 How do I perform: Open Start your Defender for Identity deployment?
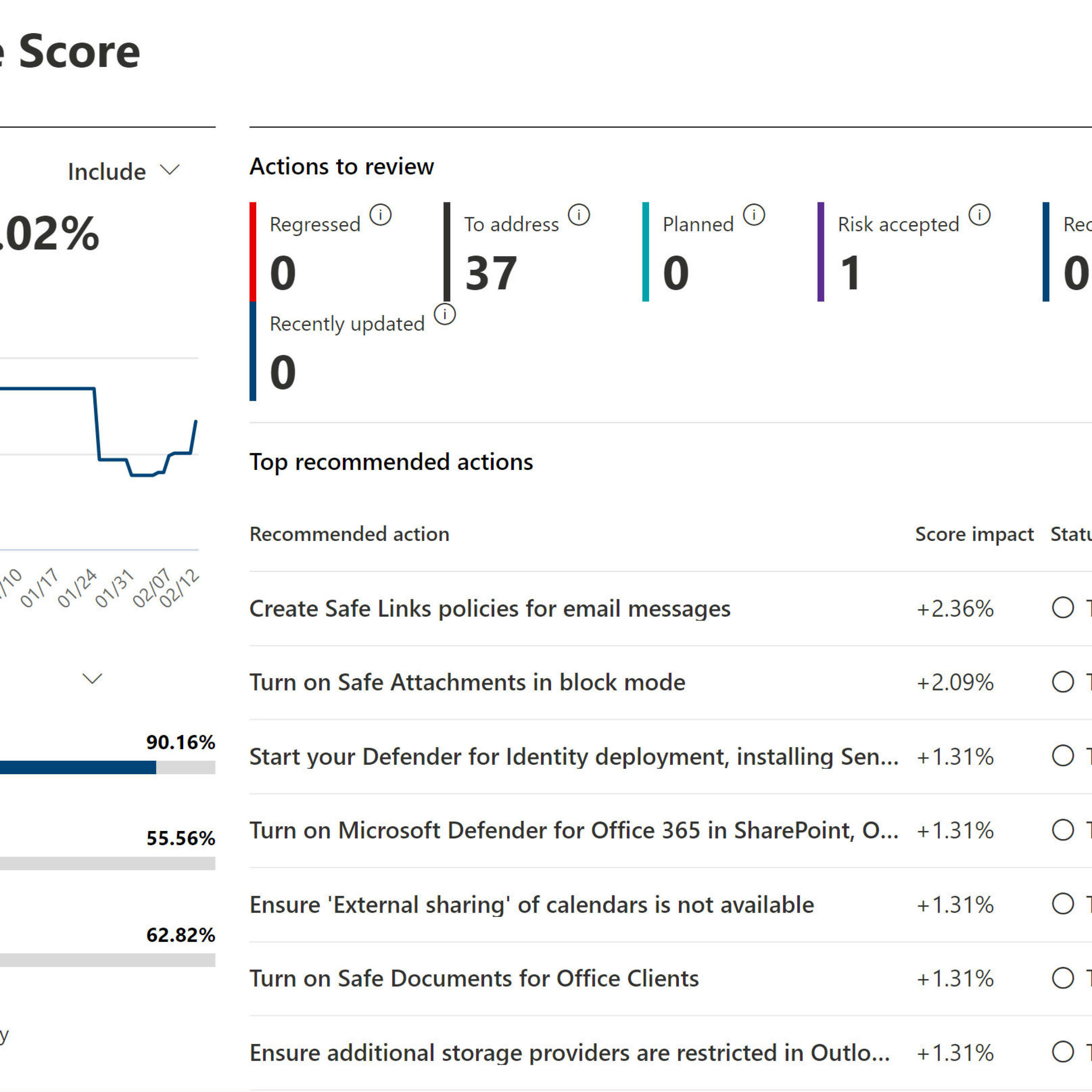(573, 757)
